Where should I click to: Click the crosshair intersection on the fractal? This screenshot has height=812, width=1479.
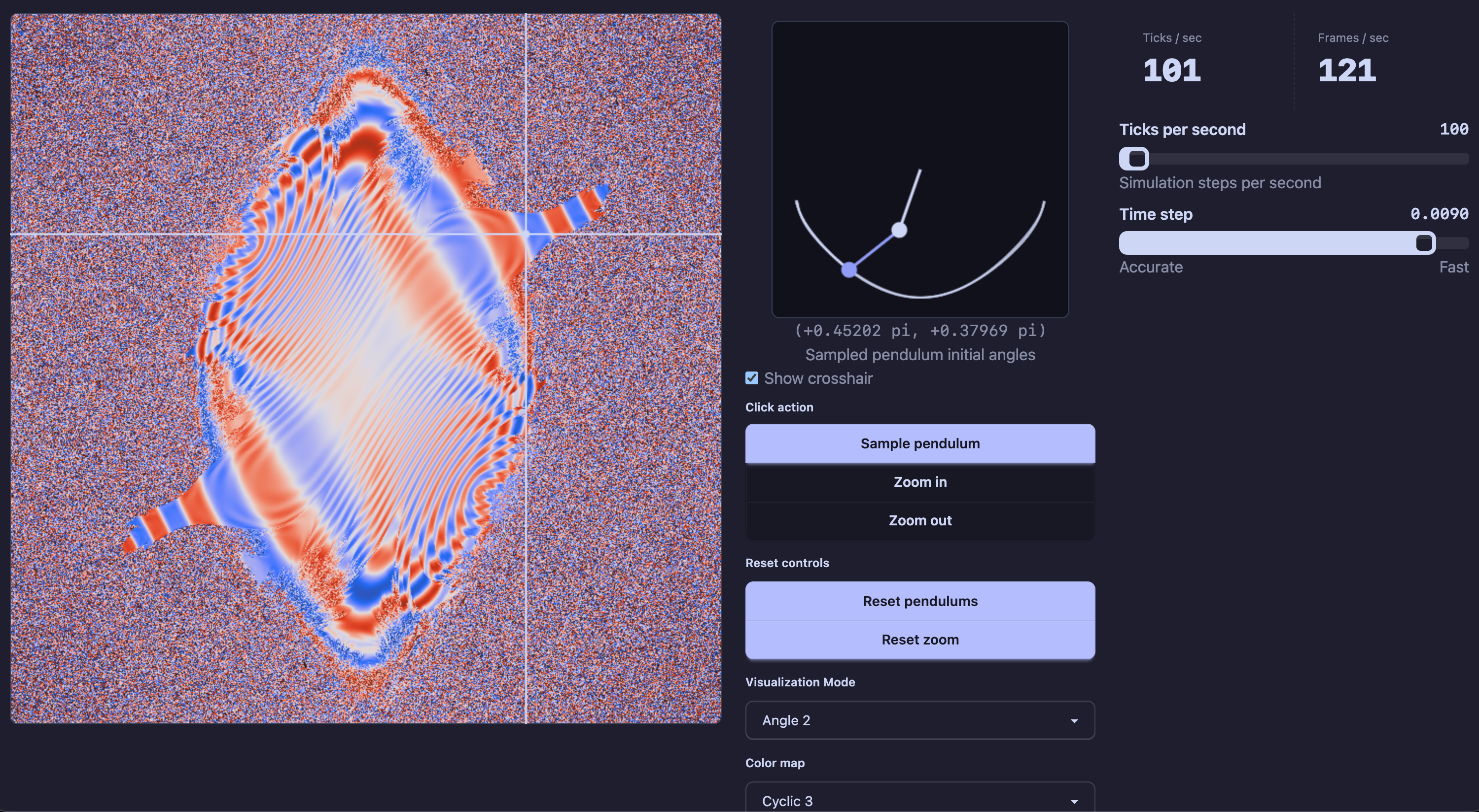coord(526,234)
